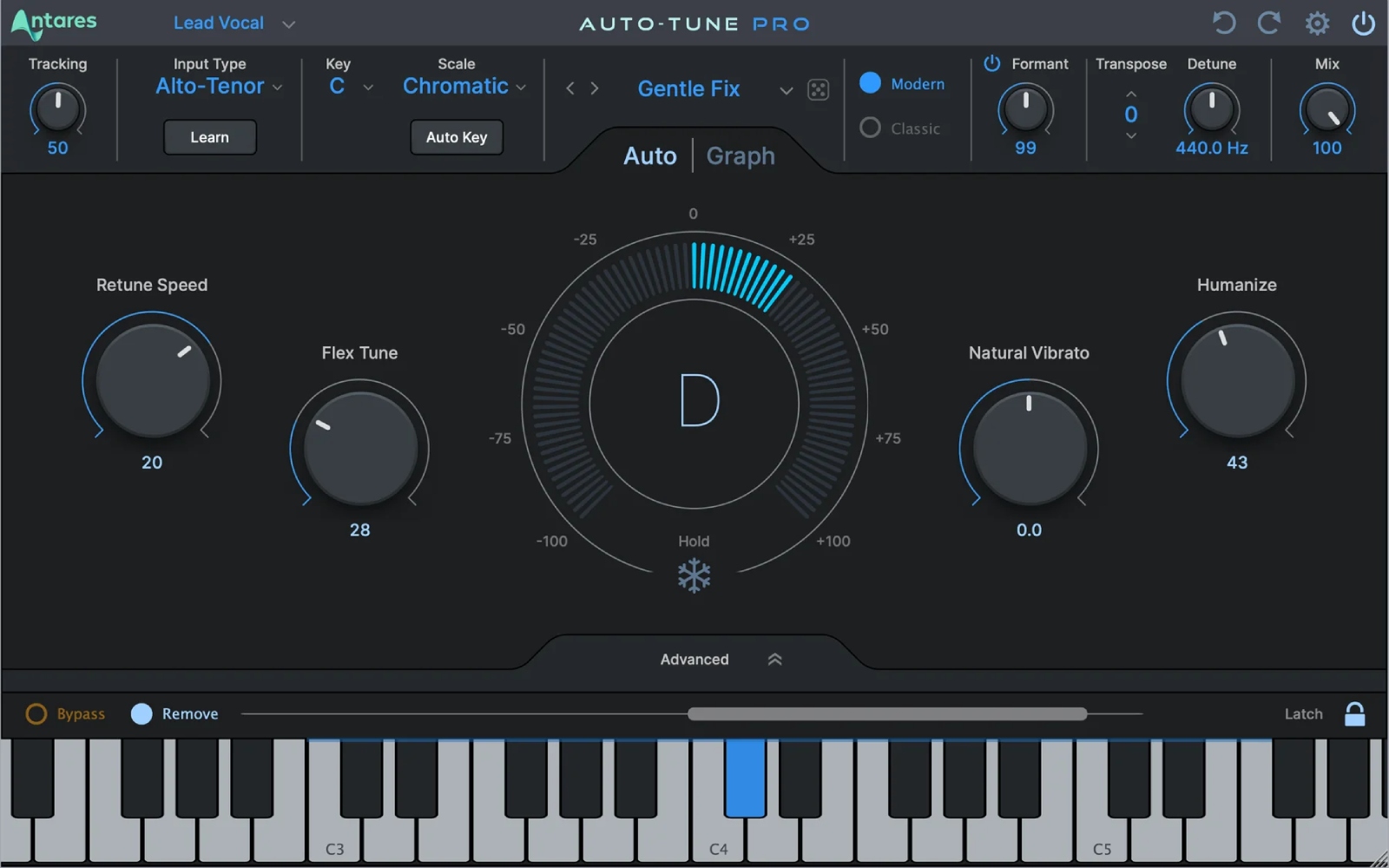The height and width of the screenshot is (868, 1389).
Task: Toggle the Remove option
Action: [141, 713]
